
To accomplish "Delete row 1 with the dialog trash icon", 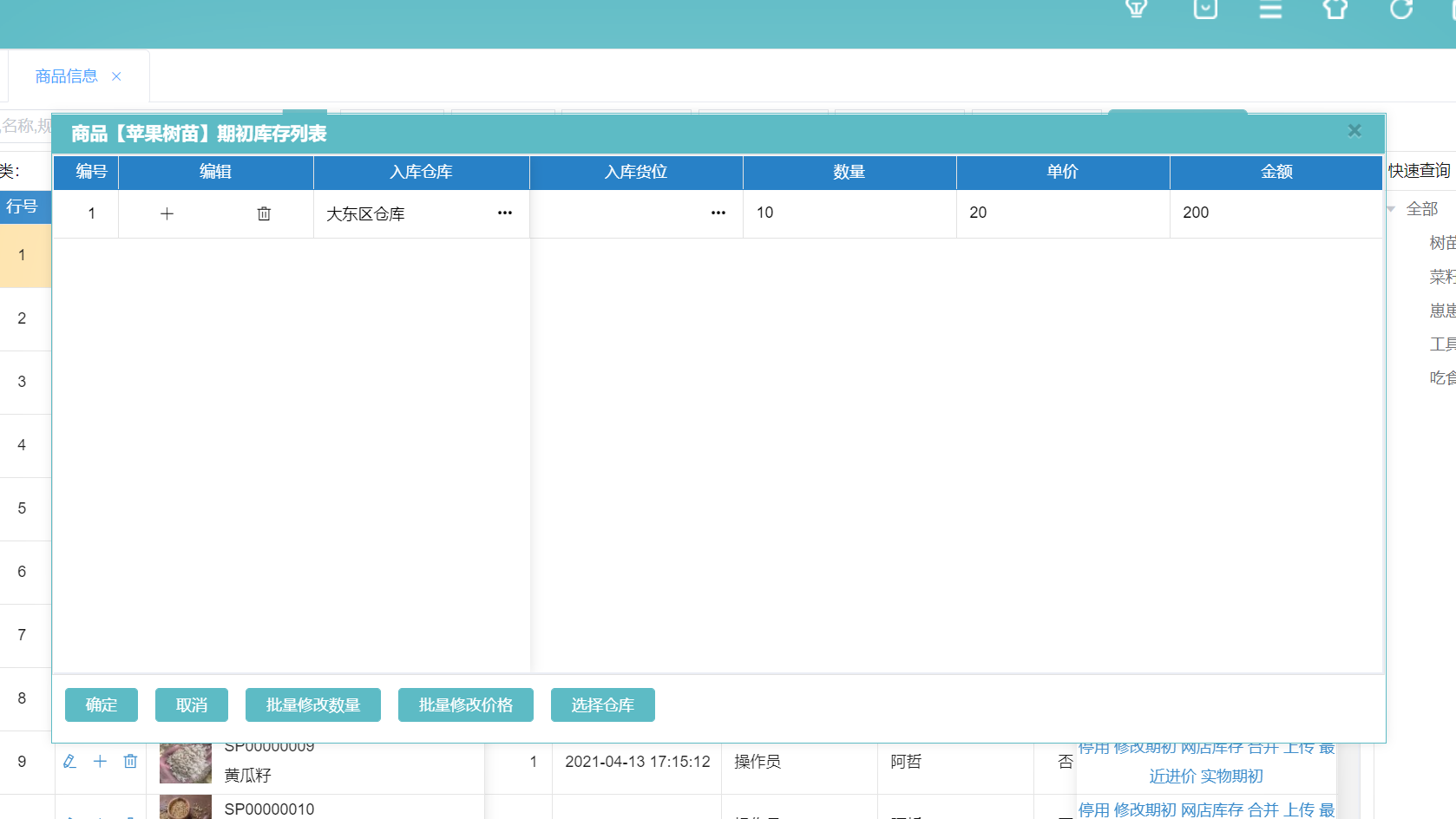I will click(265, 213).
